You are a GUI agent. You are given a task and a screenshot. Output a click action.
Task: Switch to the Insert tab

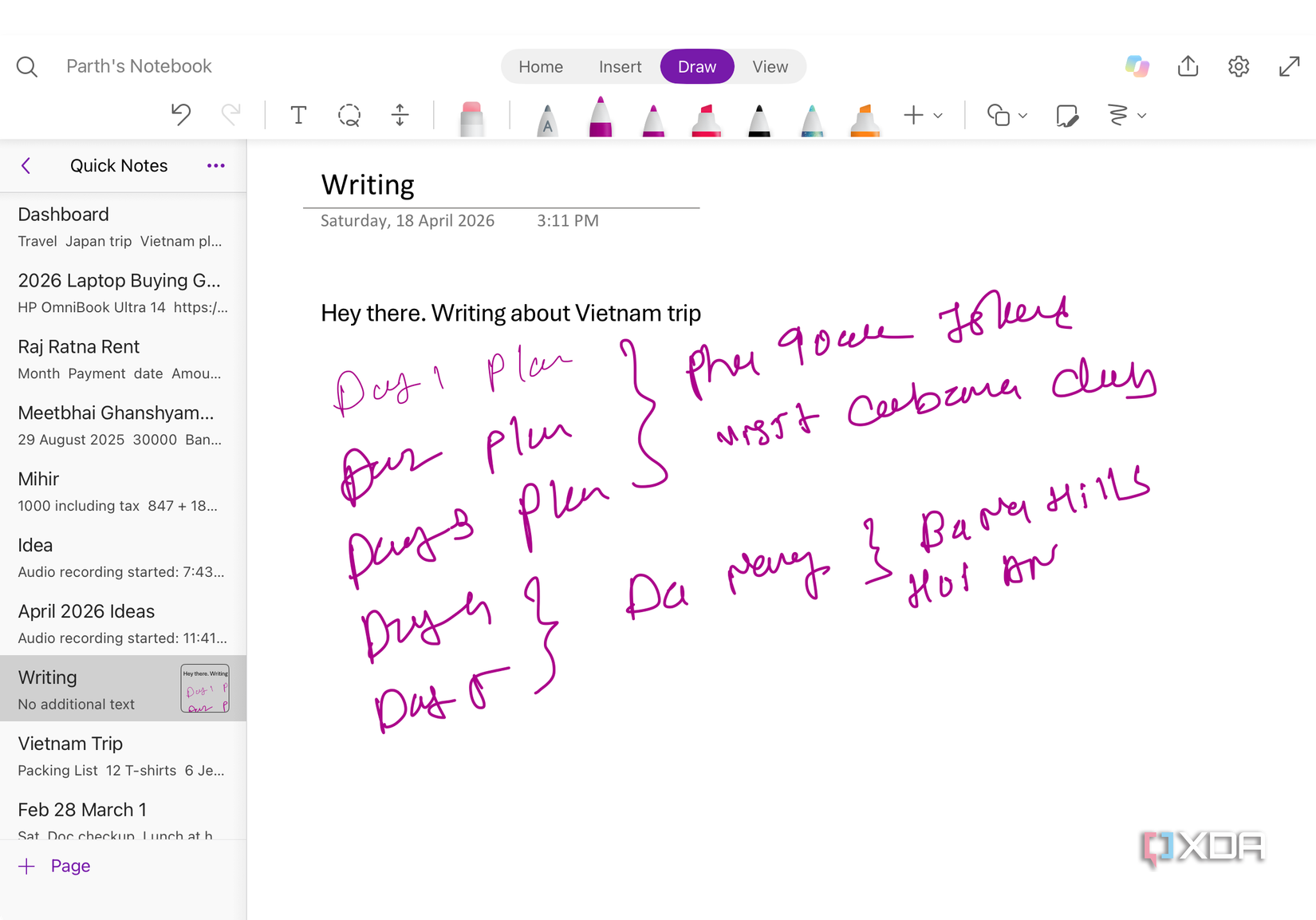click(x=620, y=67)
